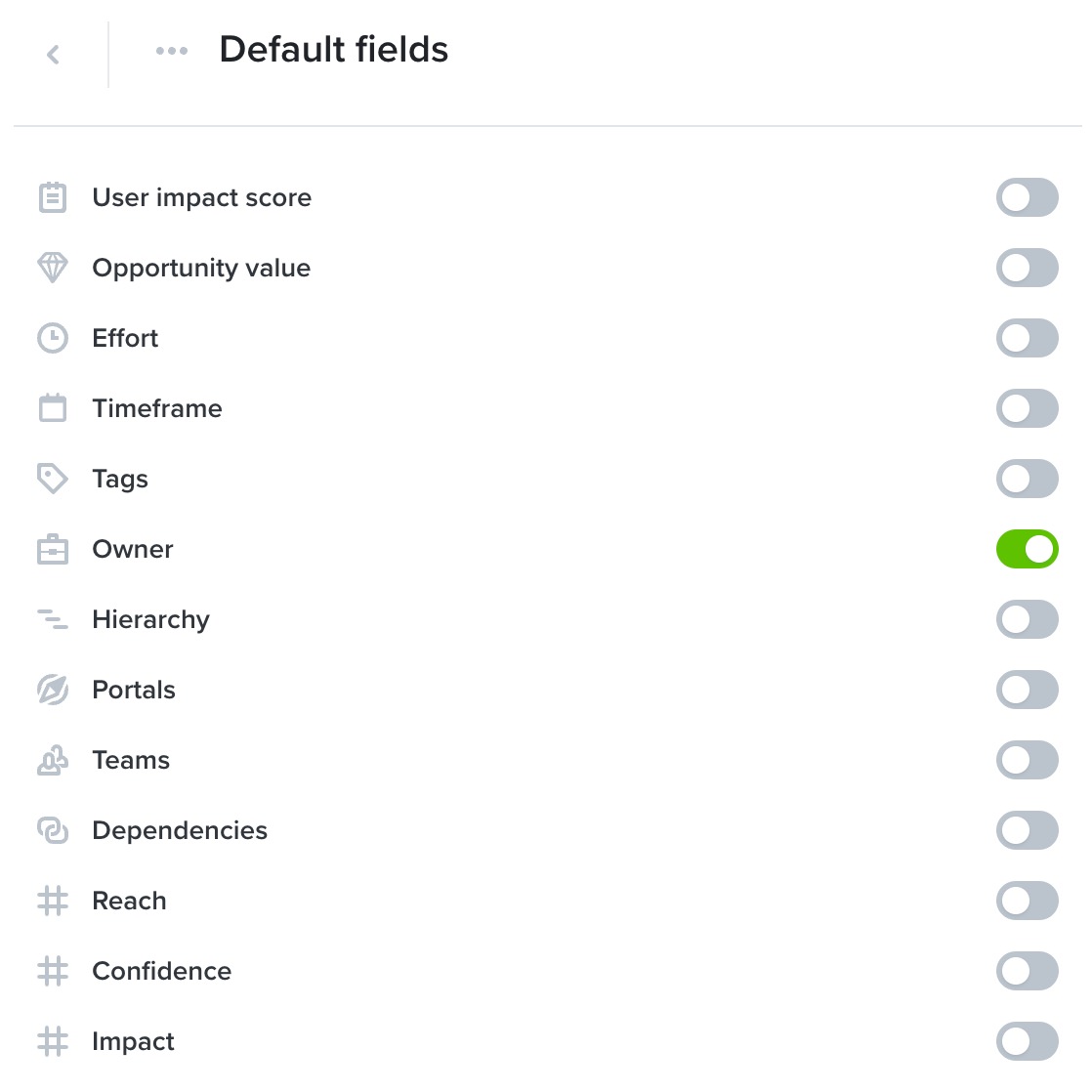The width and height of the screenshot is (1092, 1092).
Task: Enable the User impact score toggle
Action: (1028, 197)
